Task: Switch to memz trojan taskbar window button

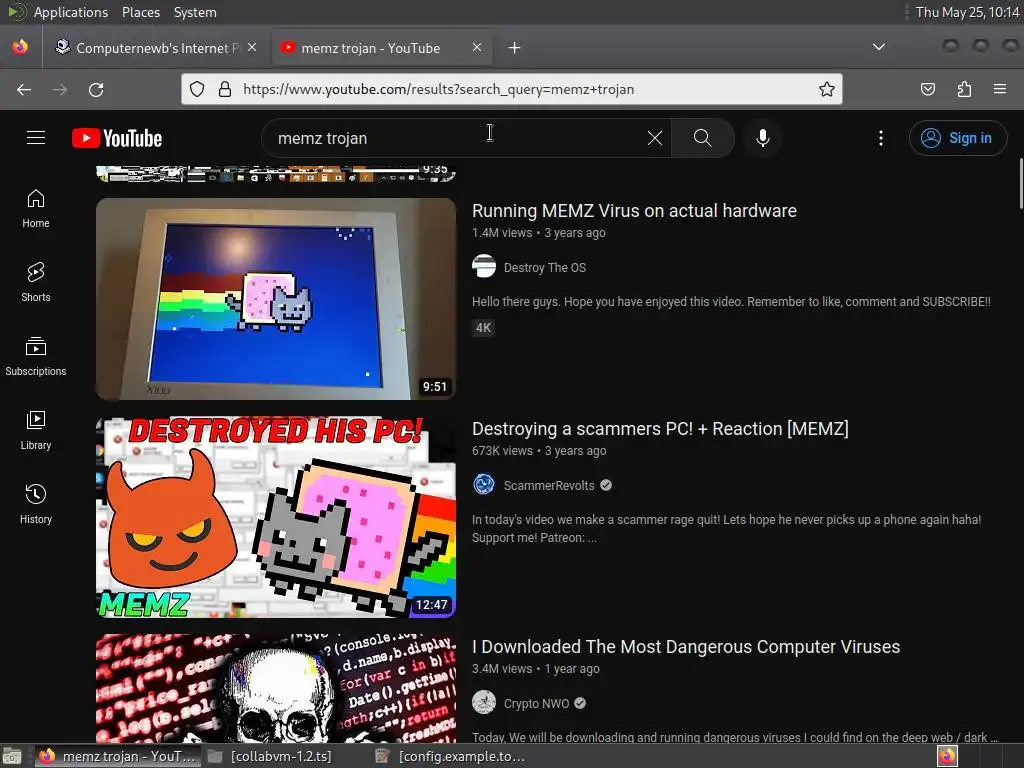Action: tap(117, 756)
